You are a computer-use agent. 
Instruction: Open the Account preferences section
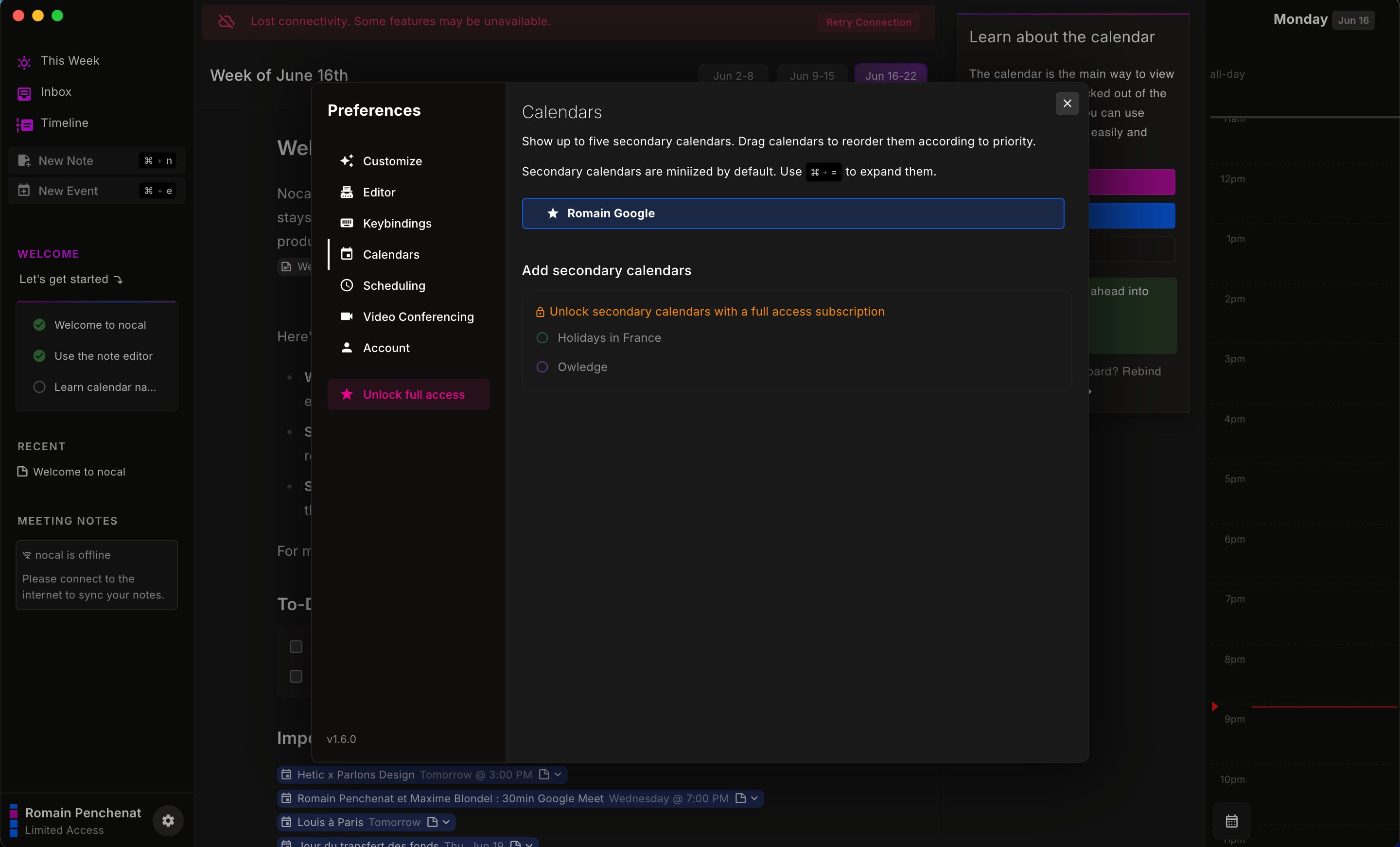point(408,347)
